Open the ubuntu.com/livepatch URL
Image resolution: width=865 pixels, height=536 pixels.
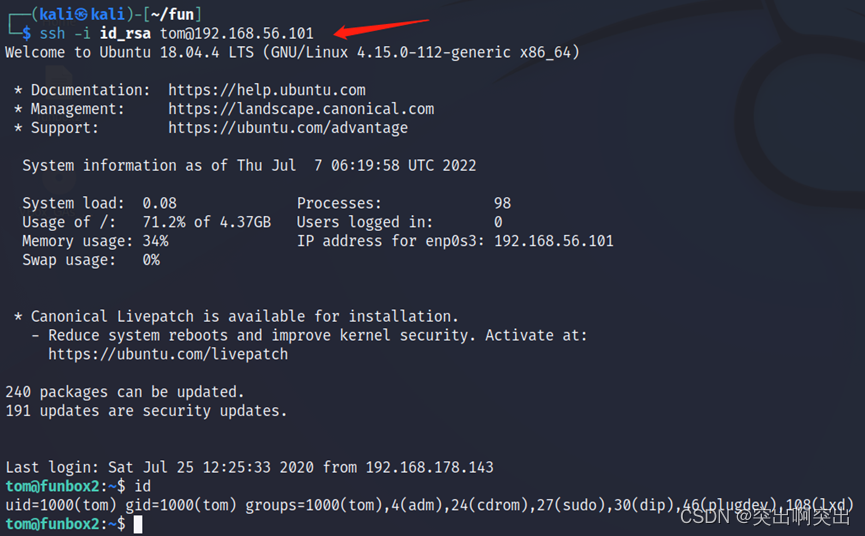click(x=168, y=354)
